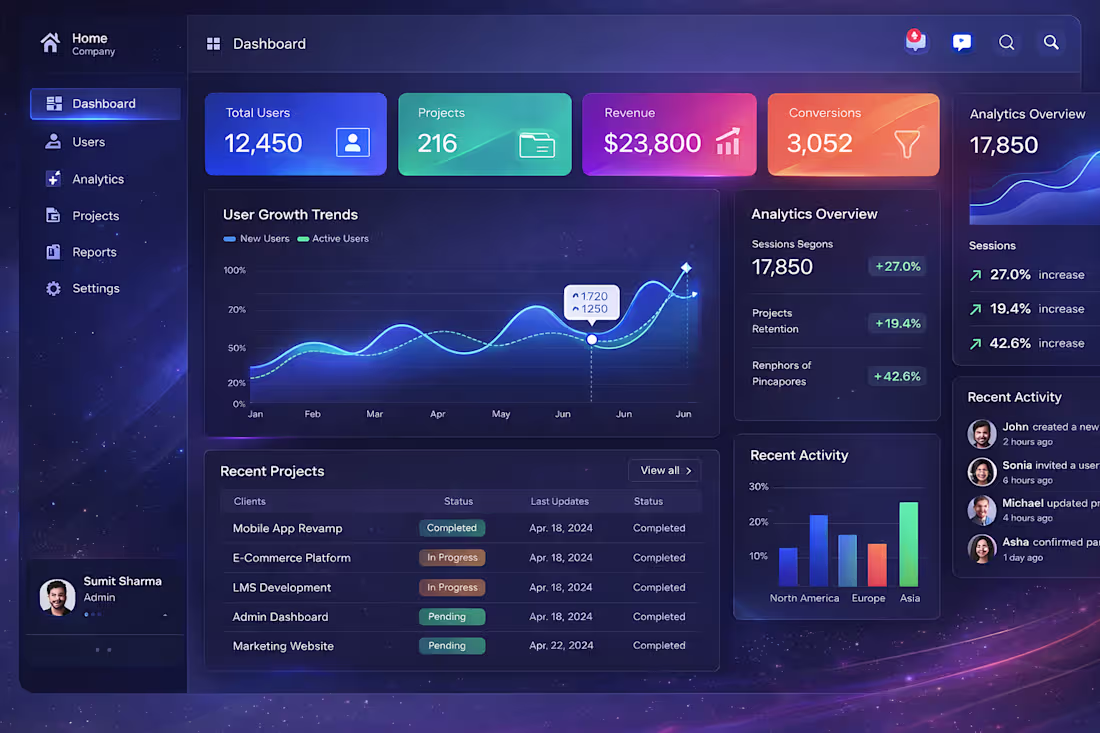The width and height of the screenshot is (1100, 733).
Task: Click the +27.0% badge next to Sessions
Action: tap(897, 266)
